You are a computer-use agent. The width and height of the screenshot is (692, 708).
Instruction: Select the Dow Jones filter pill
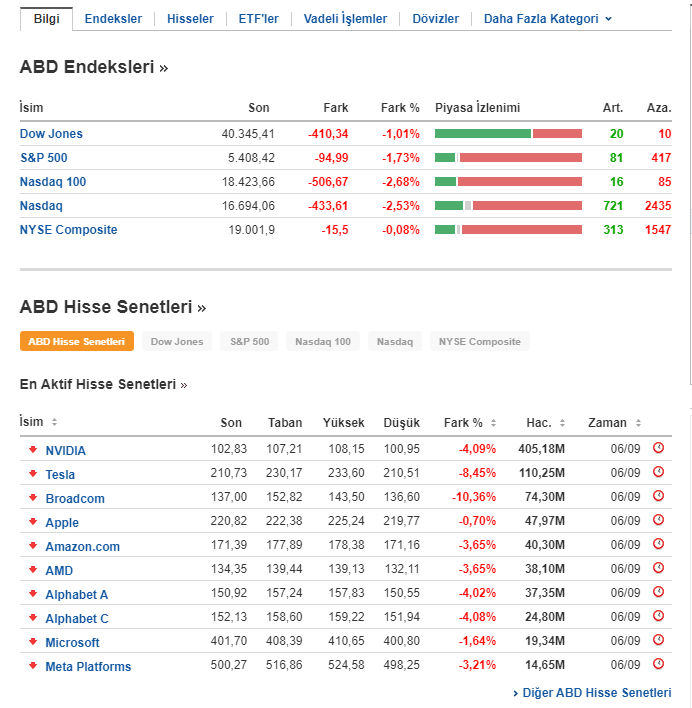[176, 342]
